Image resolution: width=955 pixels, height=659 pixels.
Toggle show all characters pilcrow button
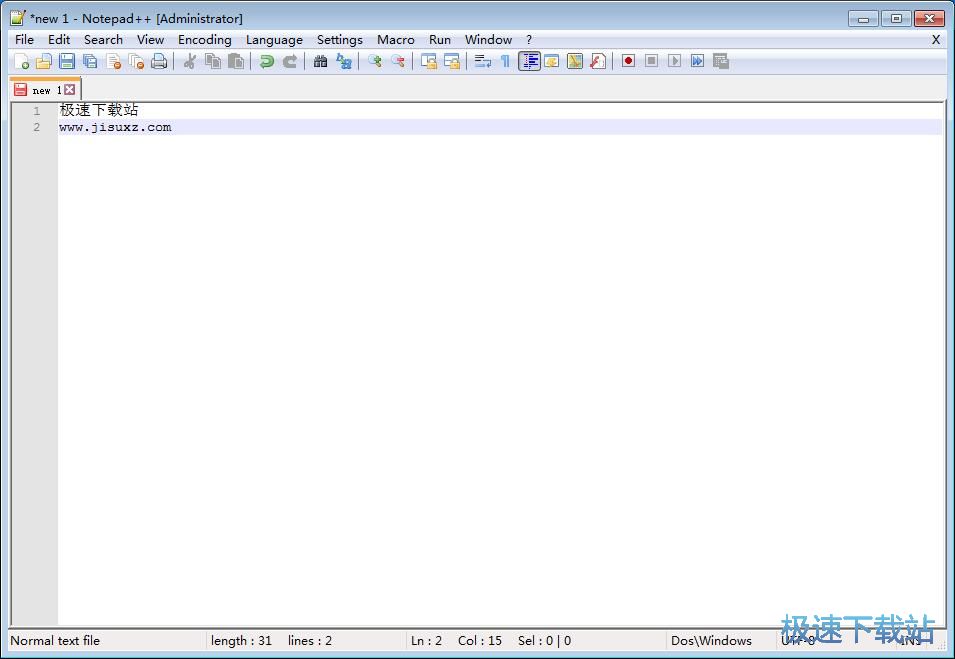(505, 61)
